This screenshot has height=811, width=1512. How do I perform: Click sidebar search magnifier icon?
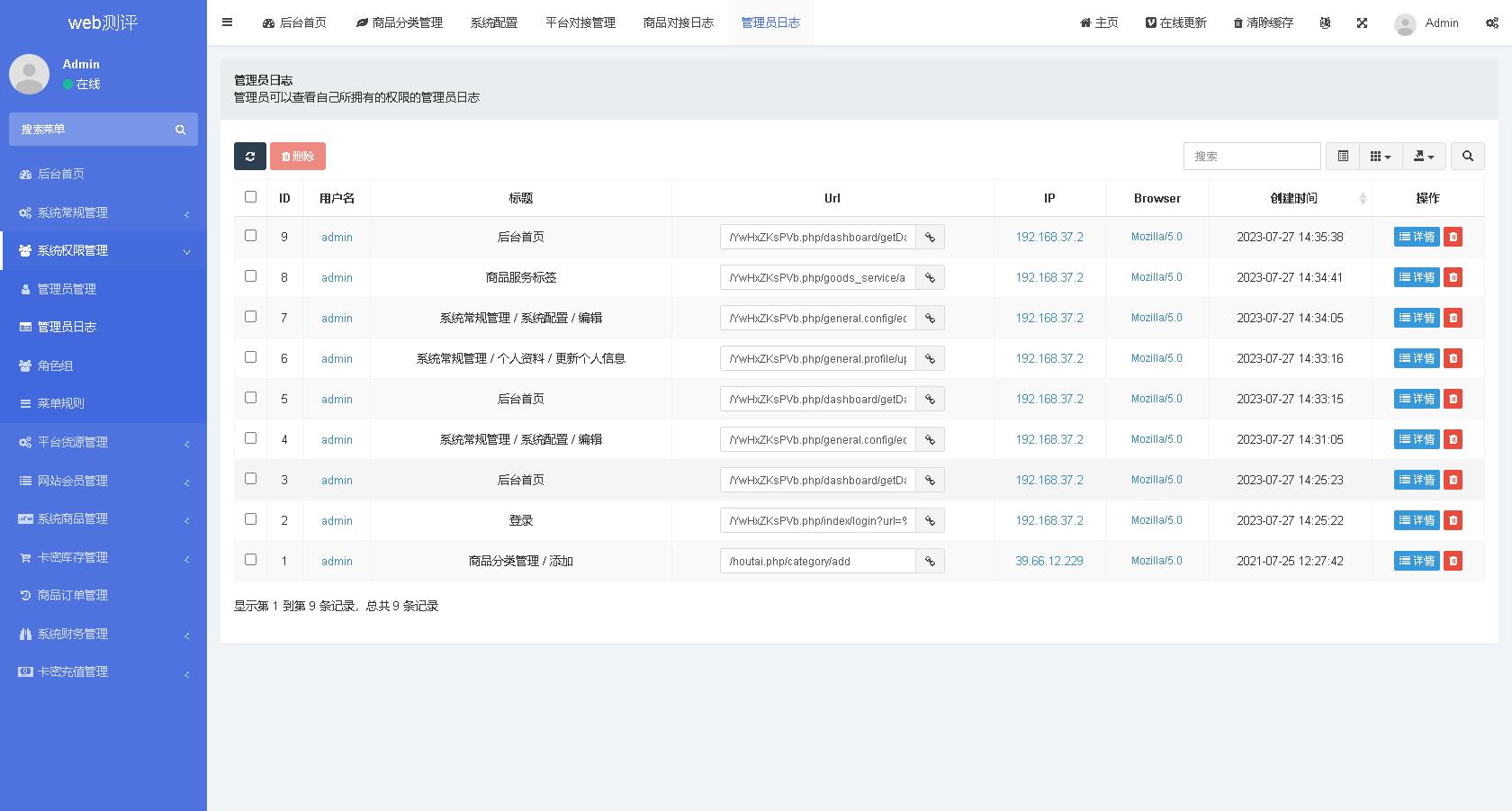tap(180, 130)
